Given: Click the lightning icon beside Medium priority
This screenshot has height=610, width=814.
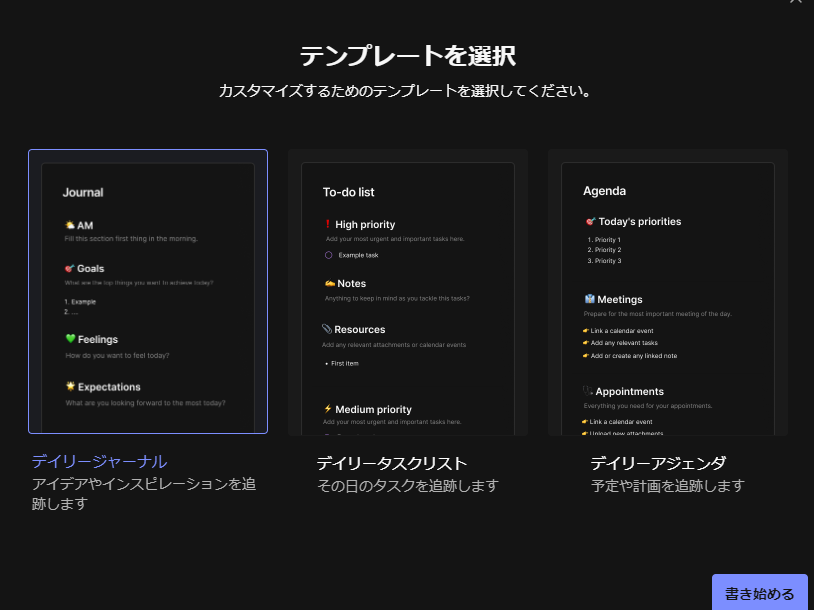Looking at the screenshot, I should coord(328,409).
